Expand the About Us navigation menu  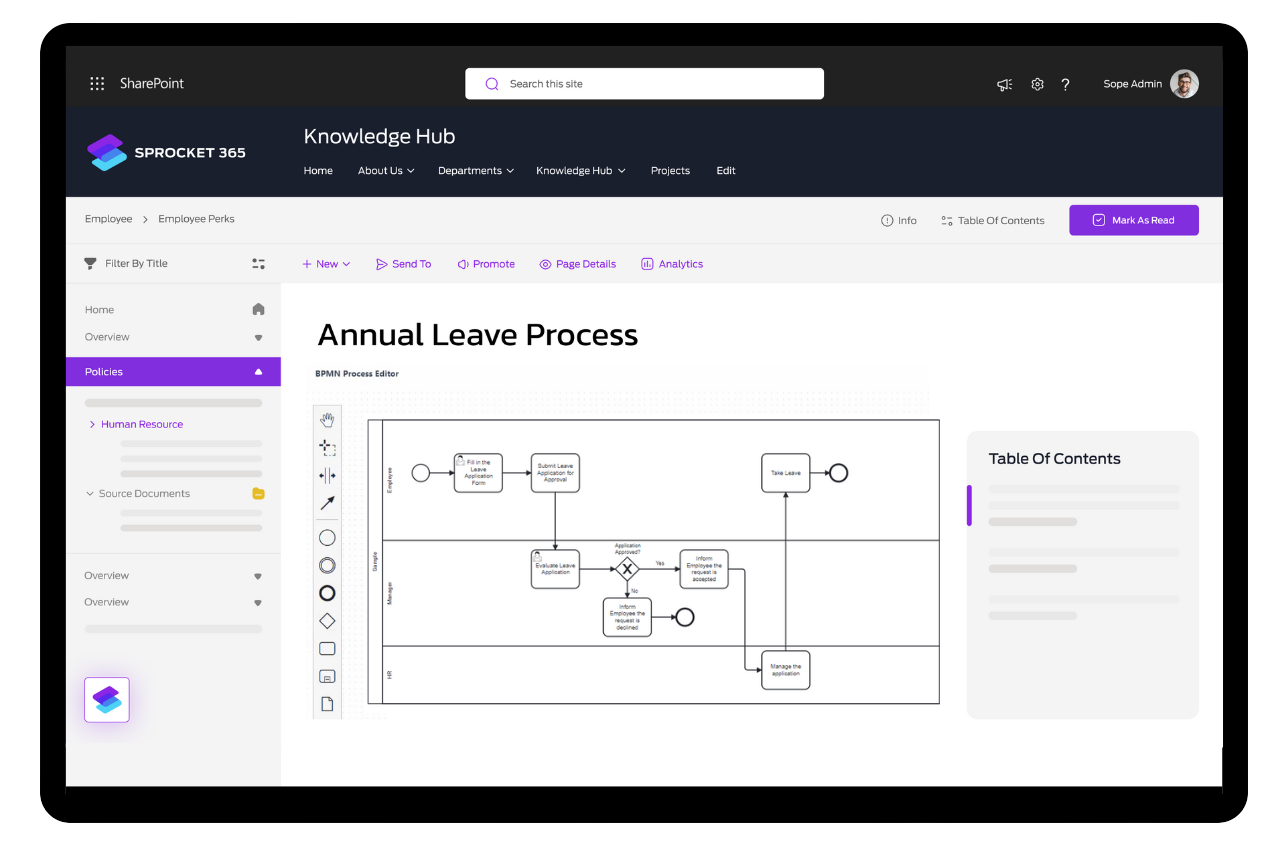(x=386, y=170)
